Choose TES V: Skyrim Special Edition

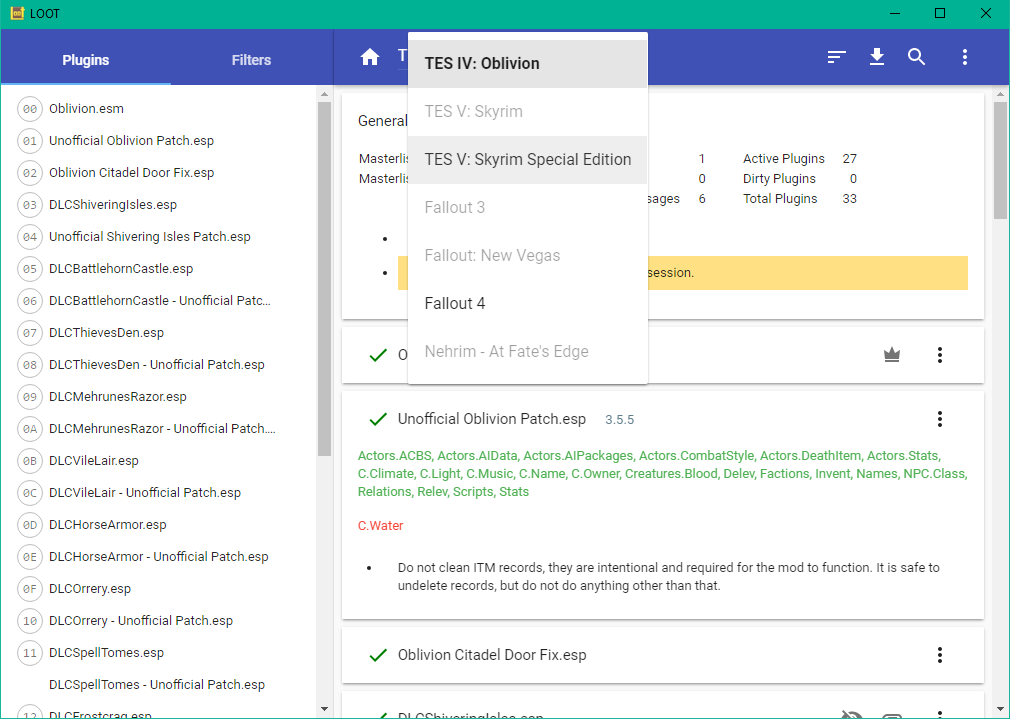[x=528, y=160]
